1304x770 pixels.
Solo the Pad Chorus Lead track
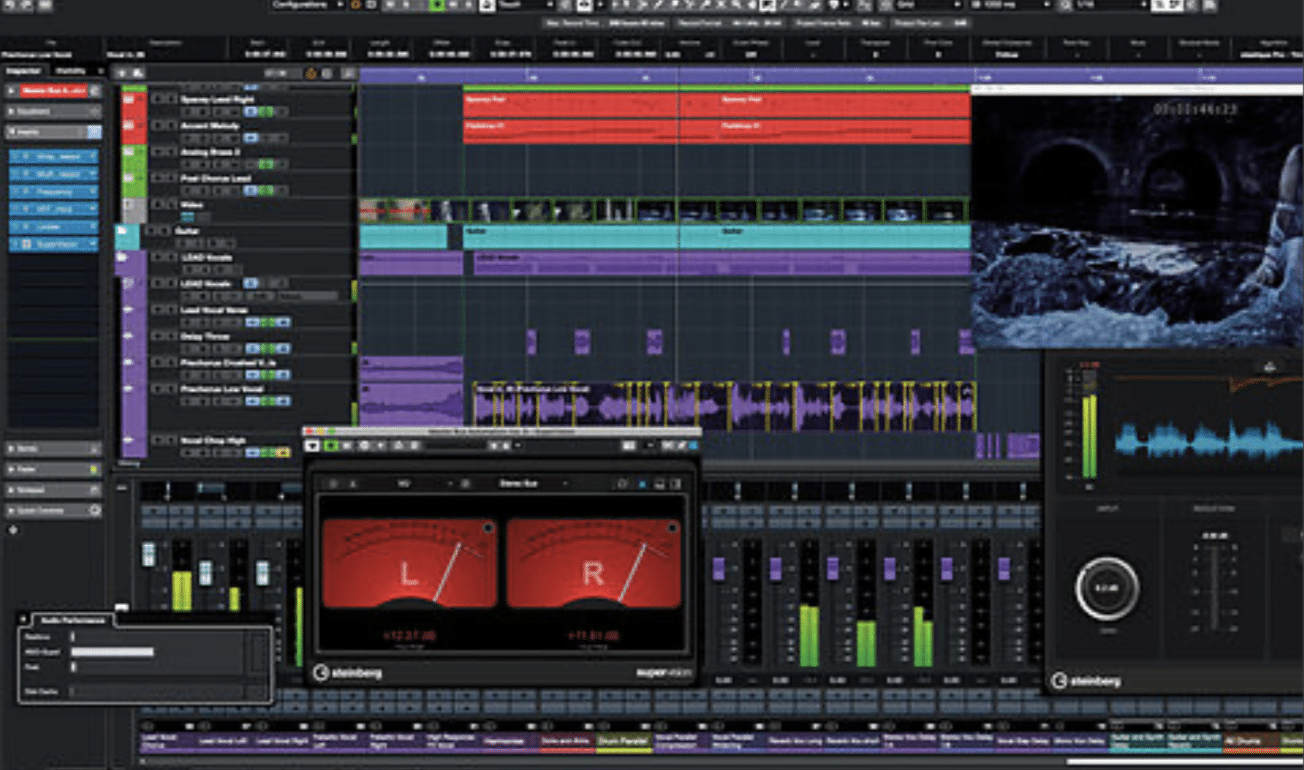click(170, 178)
